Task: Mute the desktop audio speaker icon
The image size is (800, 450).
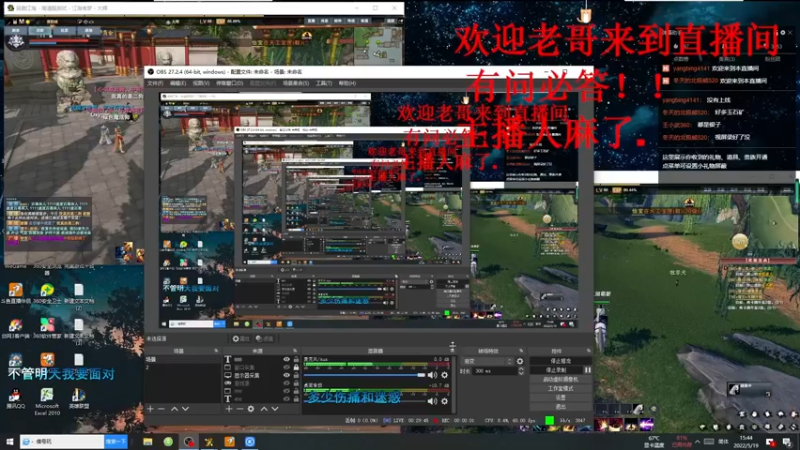Action: tap(432, 401)
